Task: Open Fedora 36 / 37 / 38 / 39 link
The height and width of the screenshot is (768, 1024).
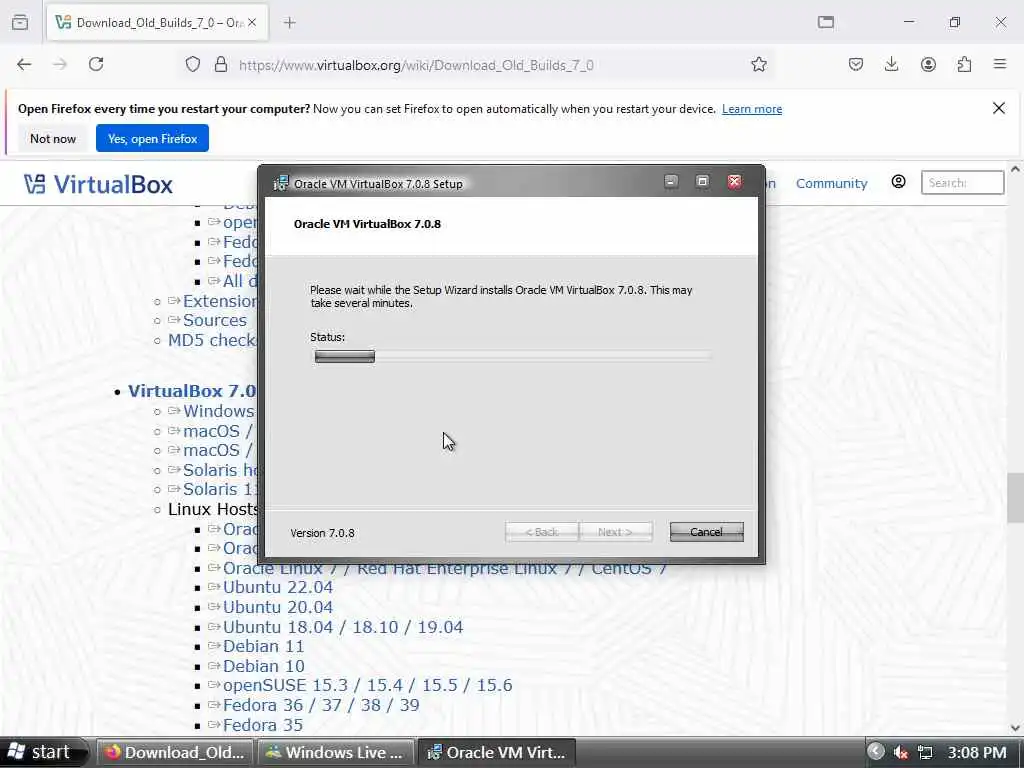Action: pyautogui.click(x=321, y=705)
